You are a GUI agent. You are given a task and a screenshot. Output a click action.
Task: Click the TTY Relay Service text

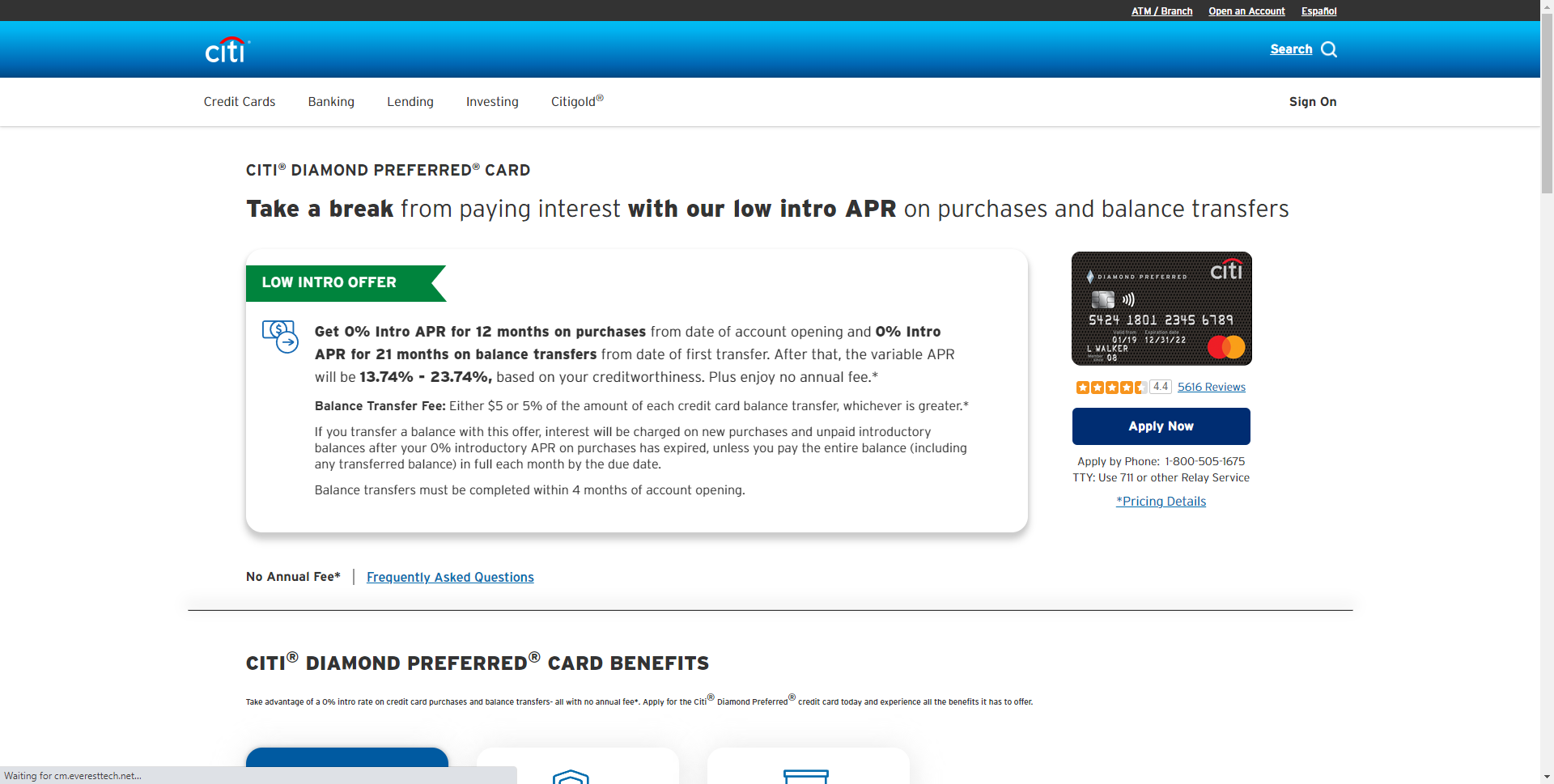click(1161, 478)
